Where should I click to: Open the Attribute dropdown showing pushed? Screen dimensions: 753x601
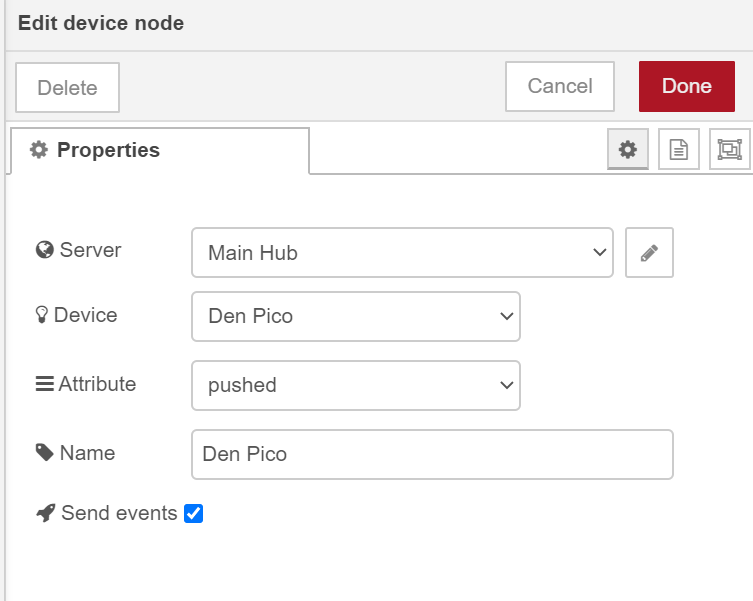(356, 385)
